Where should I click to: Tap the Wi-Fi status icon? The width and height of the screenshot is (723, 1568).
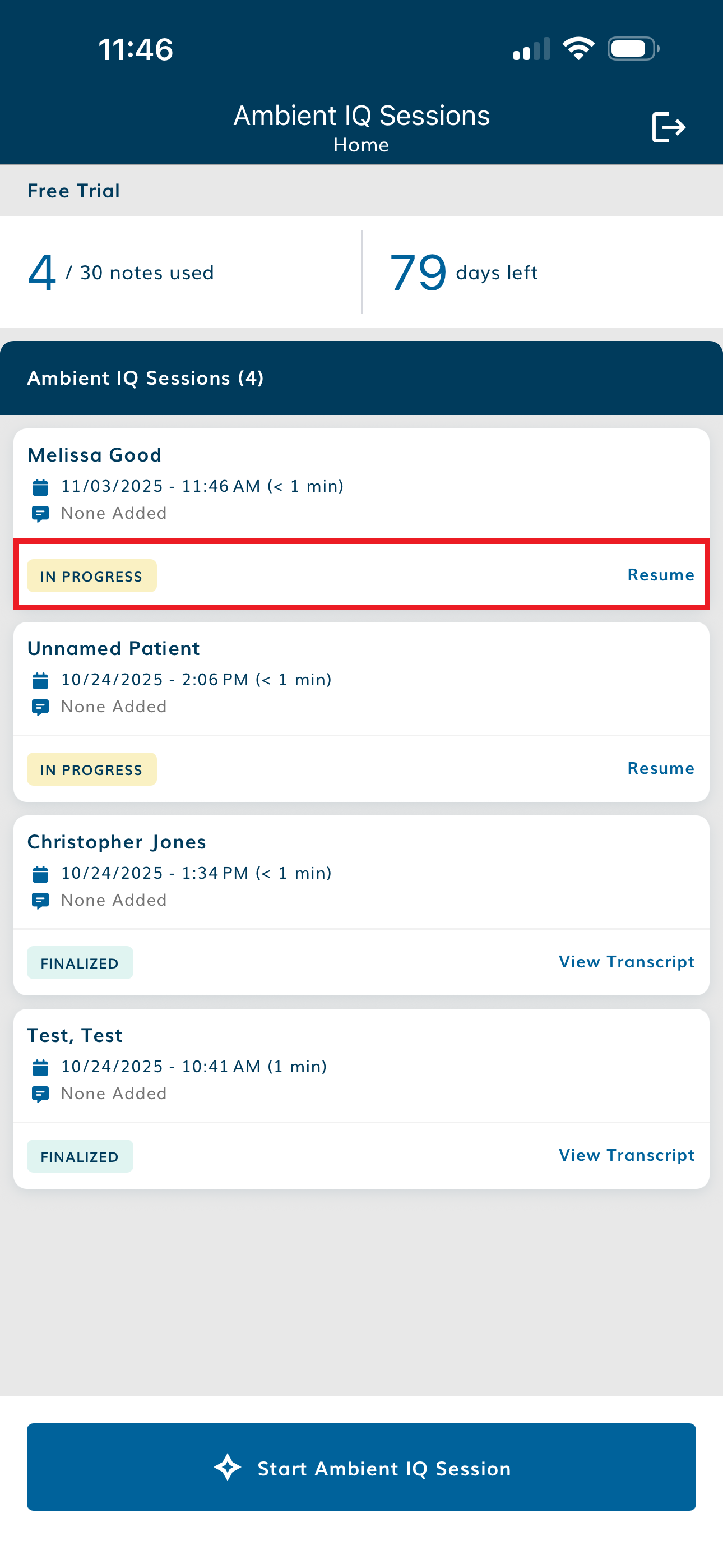pos(578,49)
